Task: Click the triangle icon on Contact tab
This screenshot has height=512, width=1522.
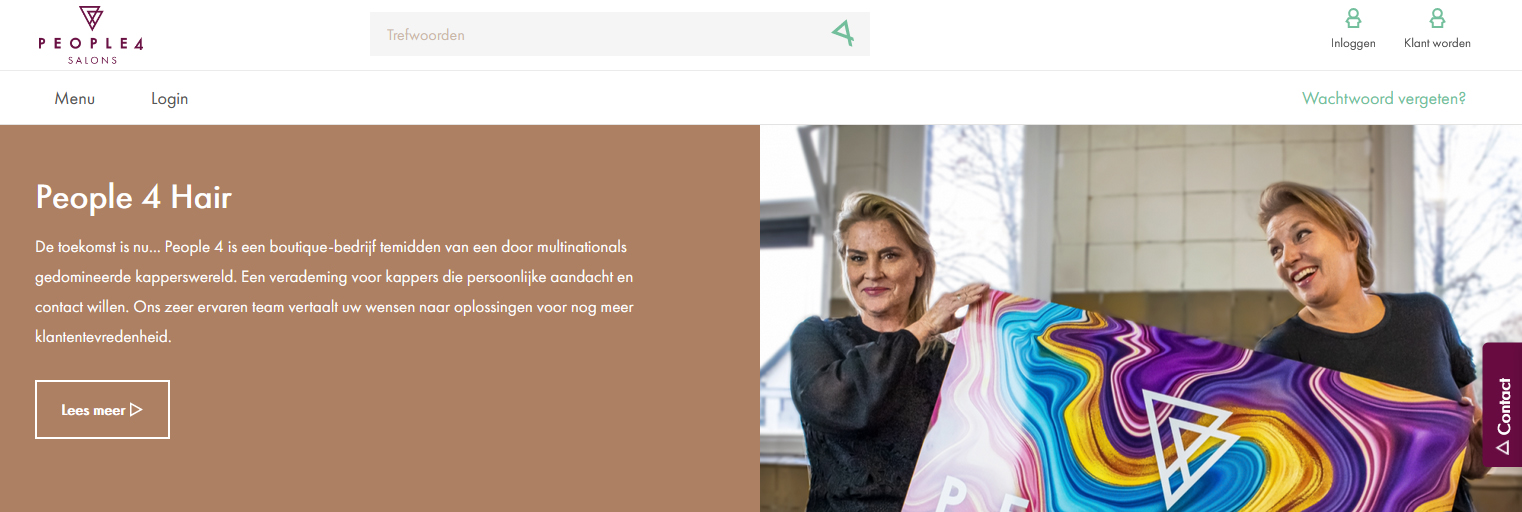Action: coord(1503,447)
